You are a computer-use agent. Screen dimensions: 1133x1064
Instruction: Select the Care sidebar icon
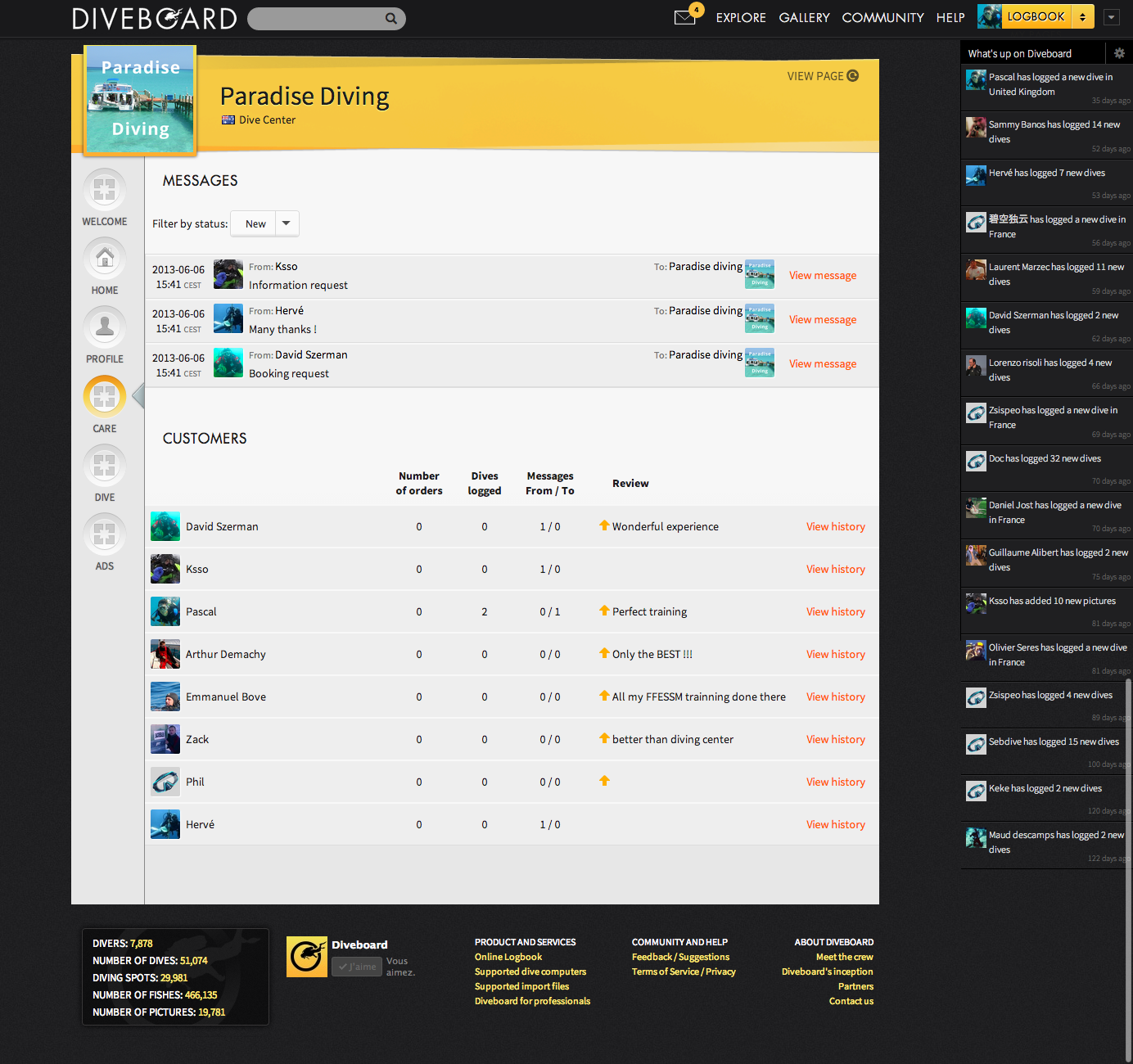pos(104,396)
